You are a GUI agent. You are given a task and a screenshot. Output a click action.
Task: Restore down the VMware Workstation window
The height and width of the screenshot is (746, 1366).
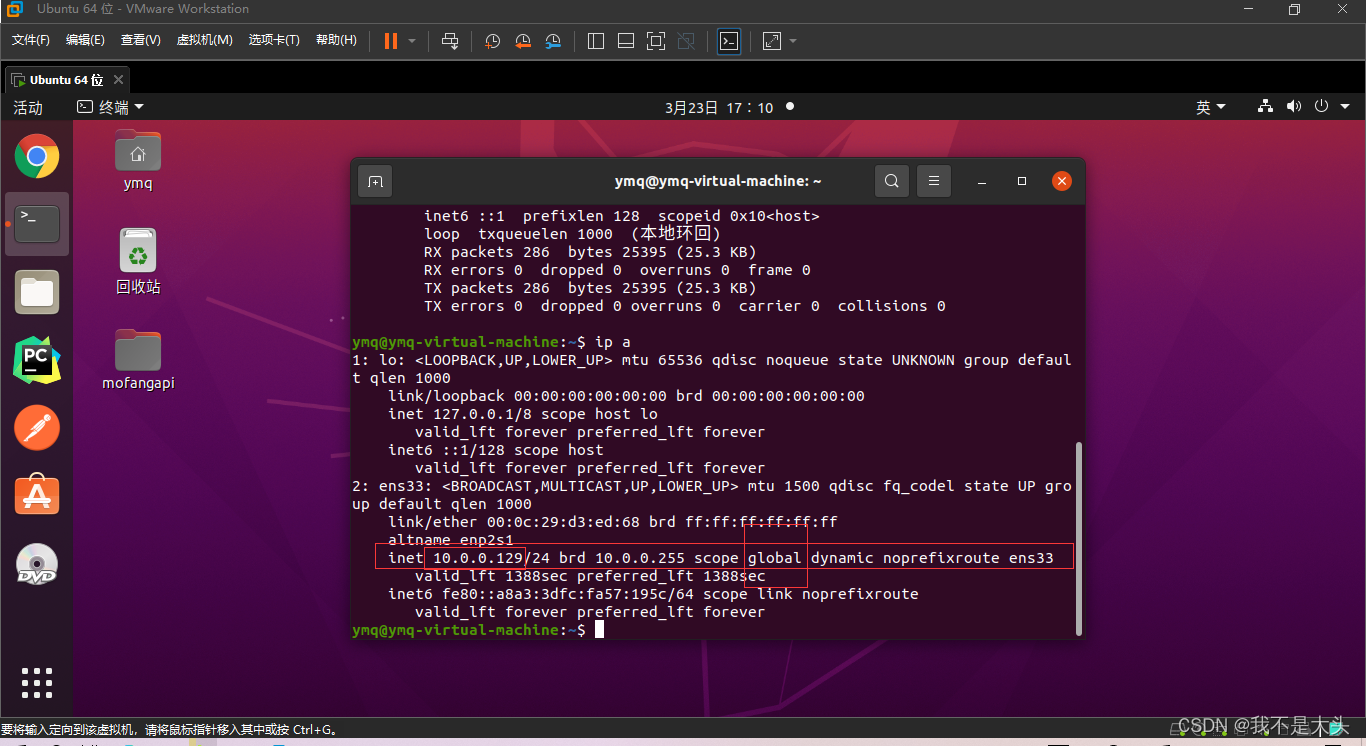(1295, 10)
